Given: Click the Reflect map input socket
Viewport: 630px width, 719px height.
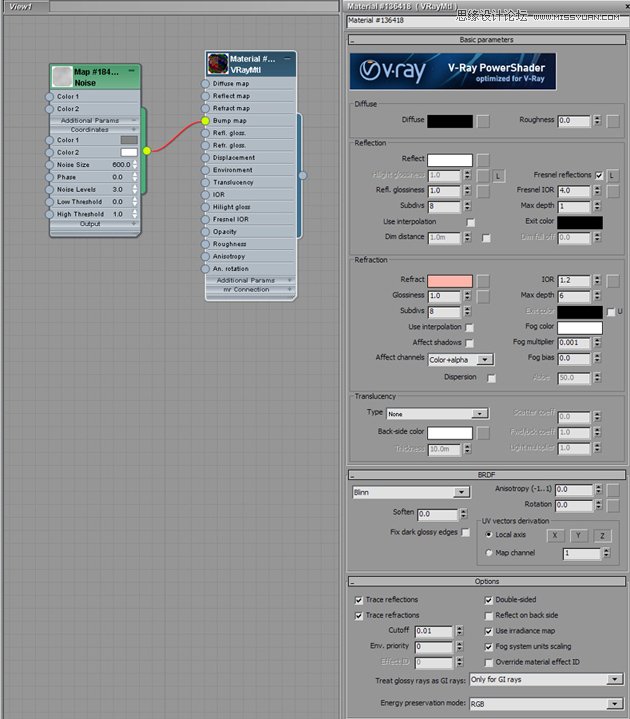Looking at the screenshot, I should tap(205, 96).
